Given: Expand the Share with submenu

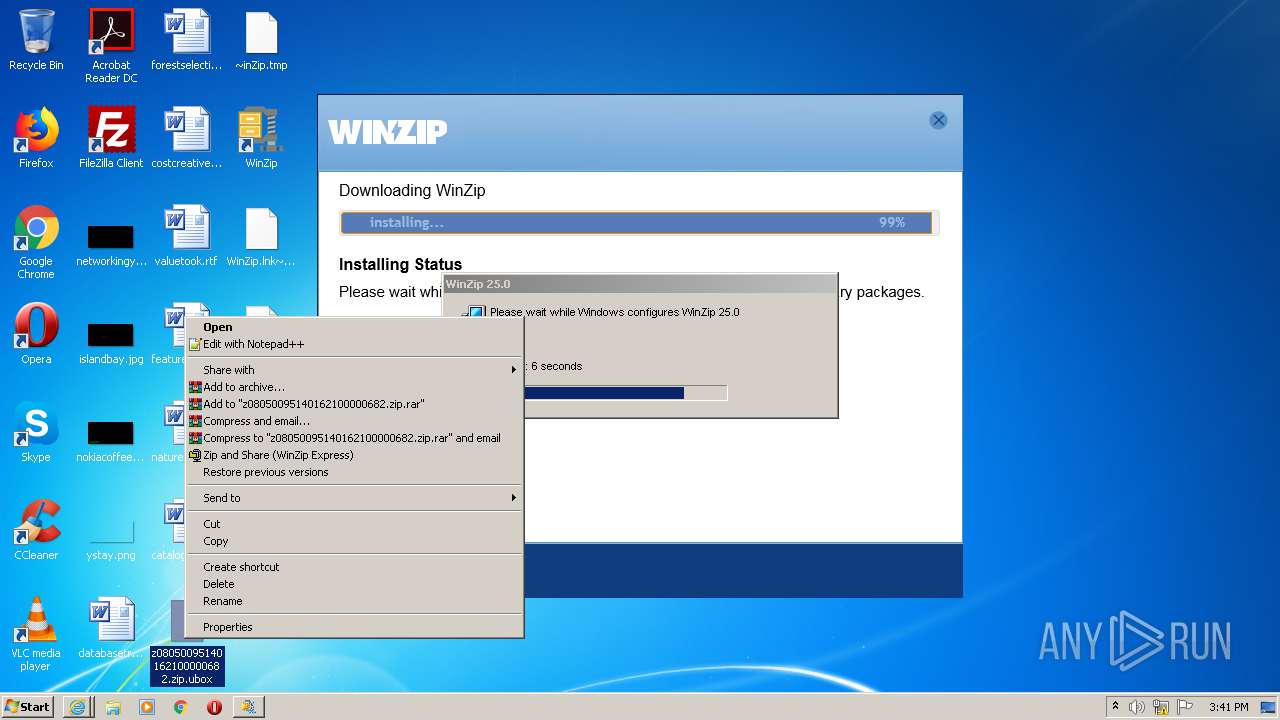Looking at the screenshot, I should coord(354,370).
